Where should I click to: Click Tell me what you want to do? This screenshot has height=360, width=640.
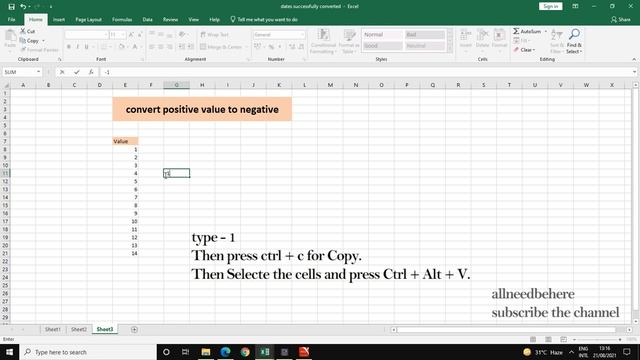point(264,20)
